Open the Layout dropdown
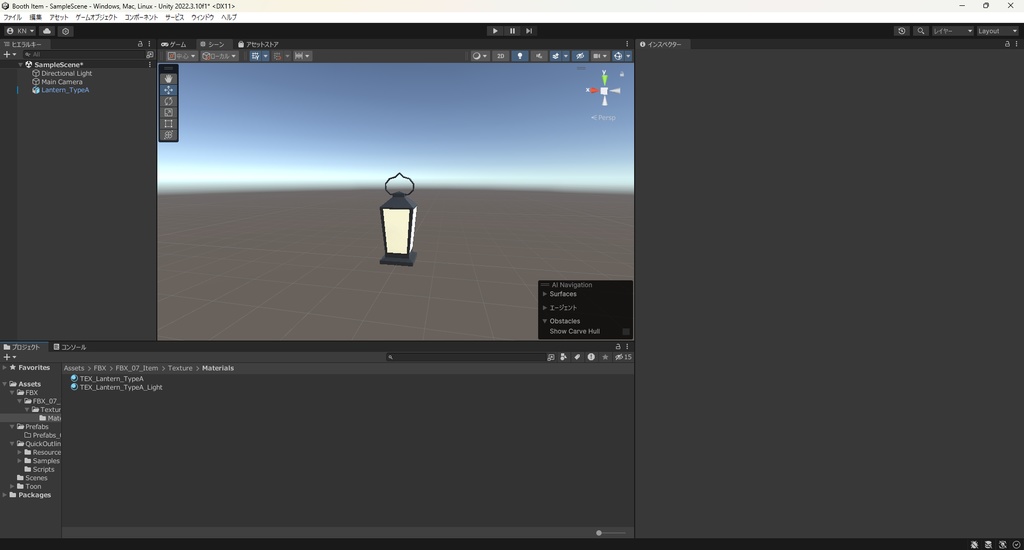This screenshot has width=1024, height=550. [997, 31]
